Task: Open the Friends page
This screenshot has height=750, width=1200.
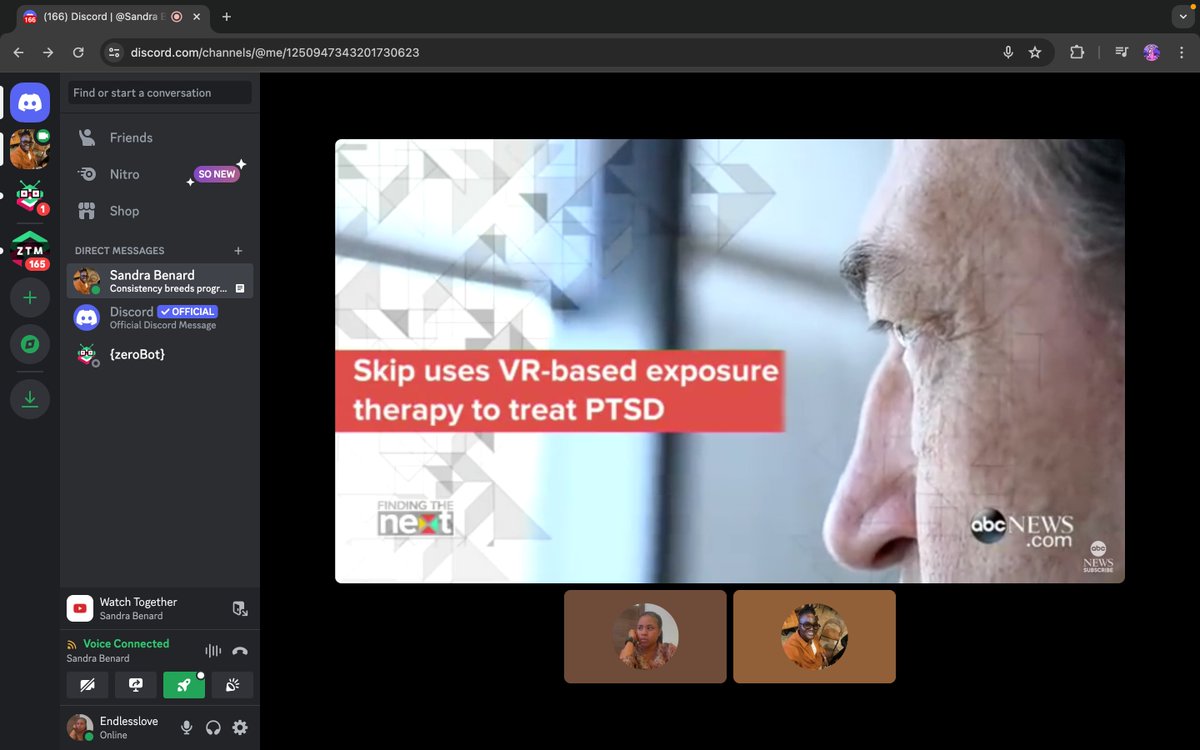Action: click(160, 138)
